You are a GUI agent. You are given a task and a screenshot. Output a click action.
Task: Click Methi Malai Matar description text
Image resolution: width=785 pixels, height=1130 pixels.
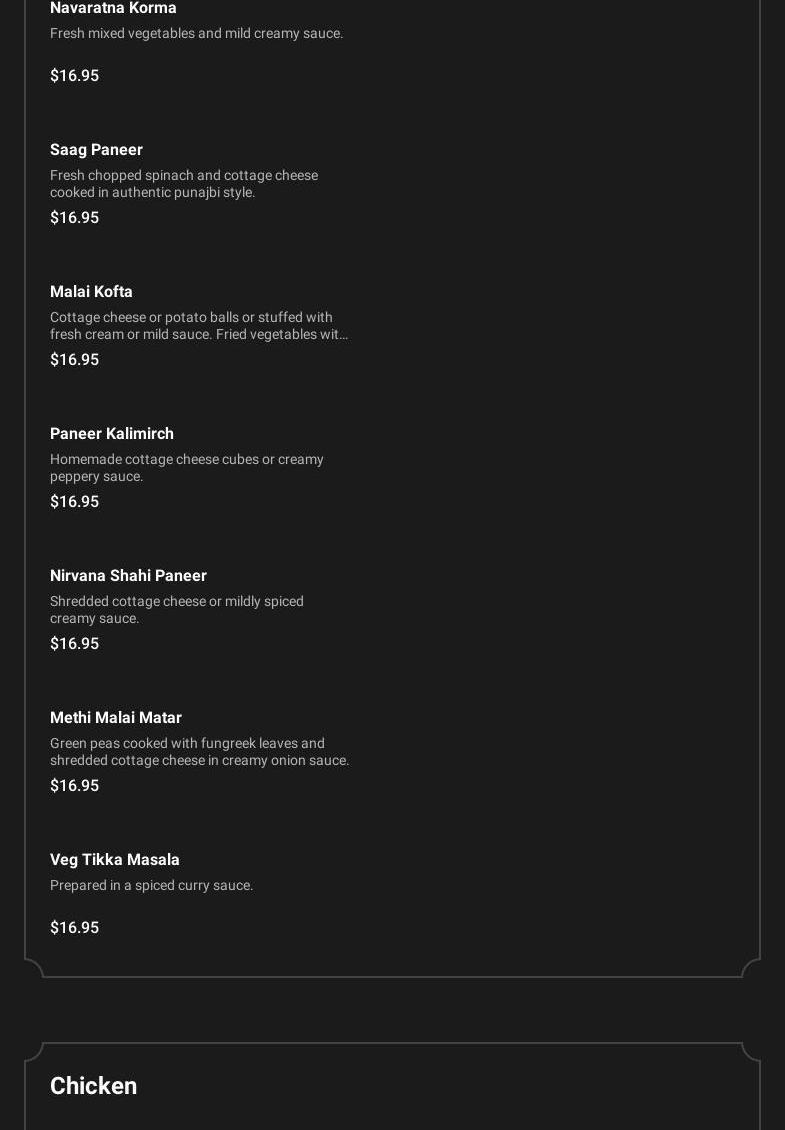[x=199, y=752]
